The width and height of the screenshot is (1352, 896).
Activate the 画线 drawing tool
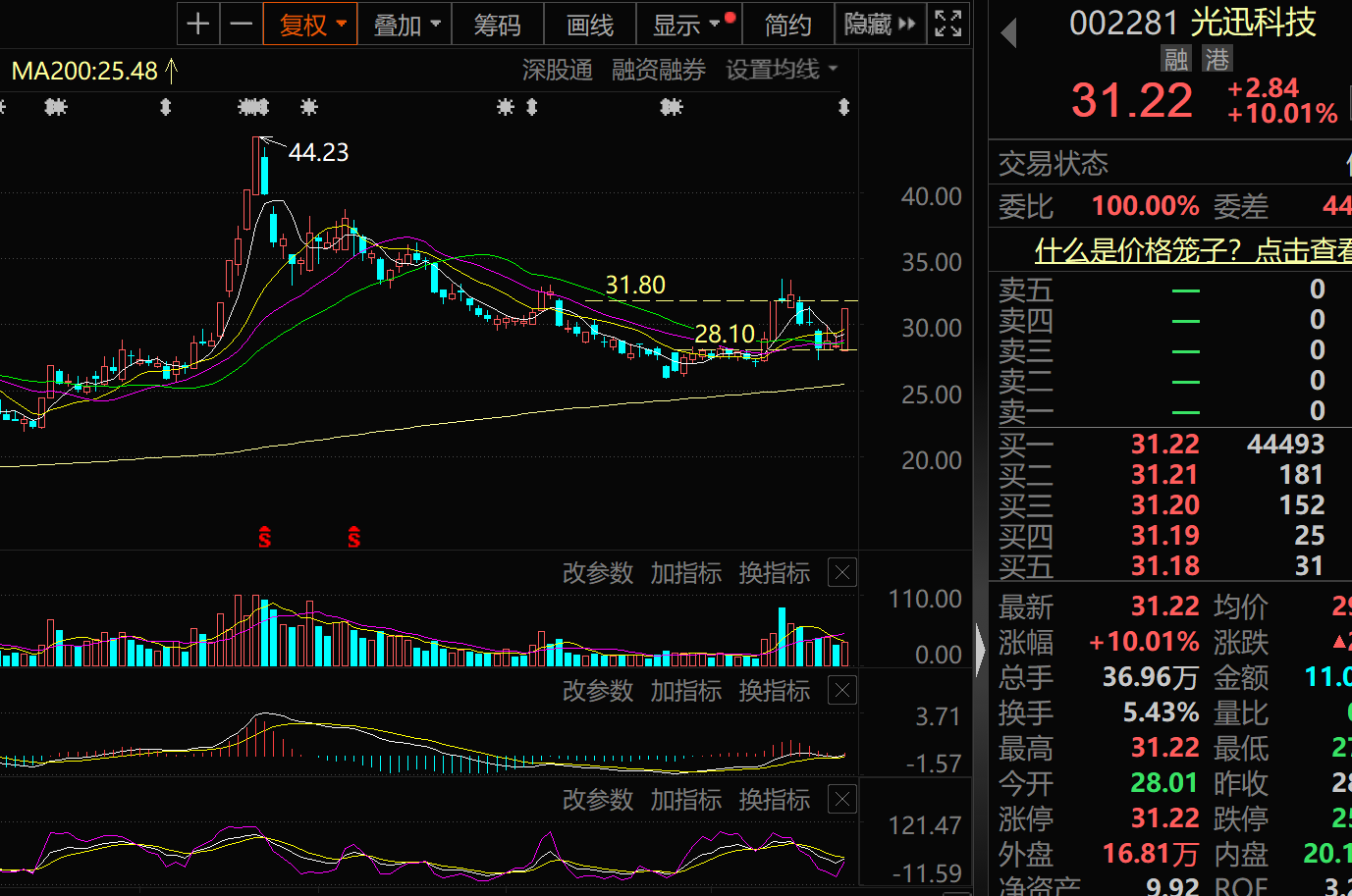click(590, 24)
